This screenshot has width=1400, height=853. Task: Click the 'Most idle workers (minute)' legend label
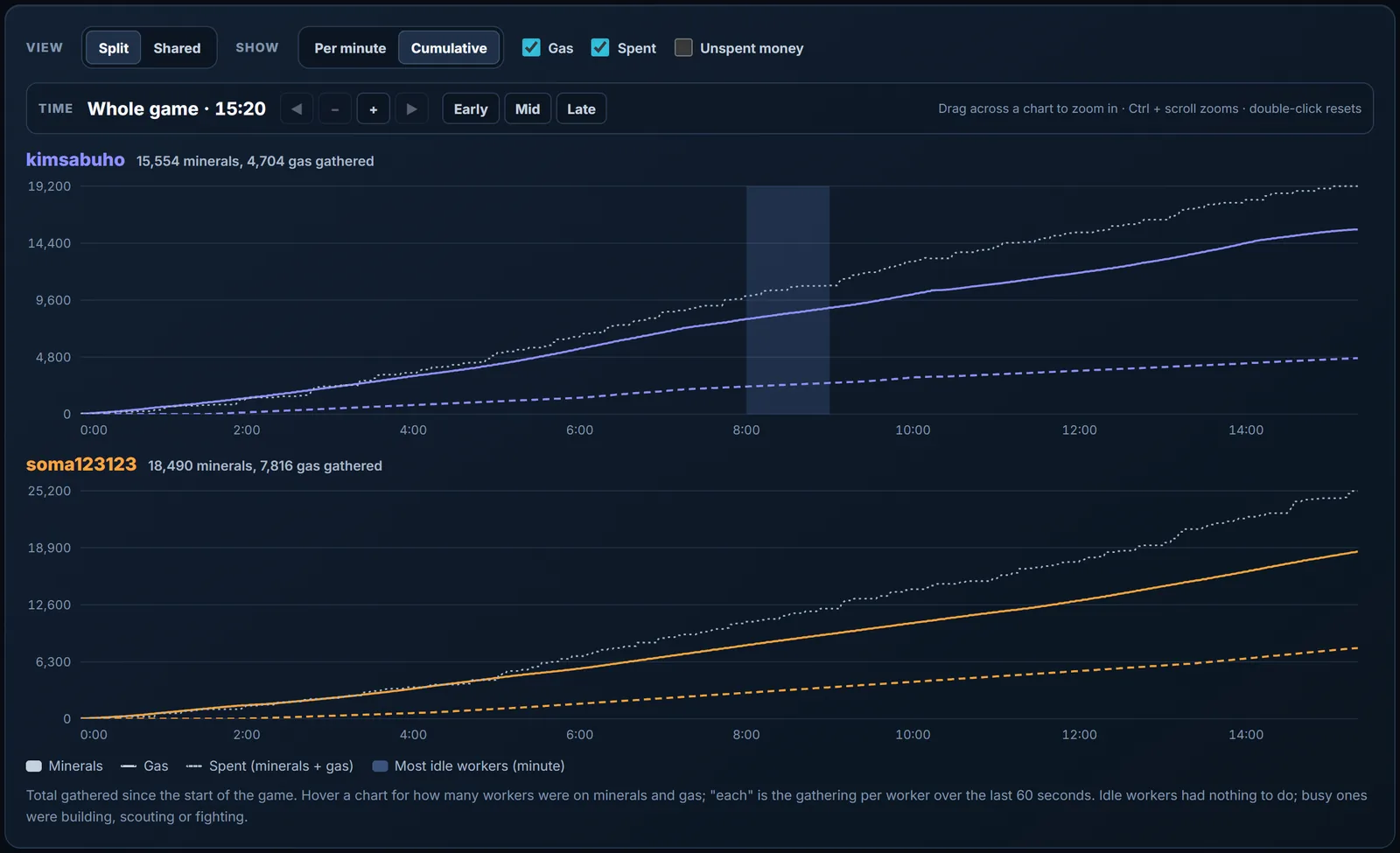click(479, 766)
